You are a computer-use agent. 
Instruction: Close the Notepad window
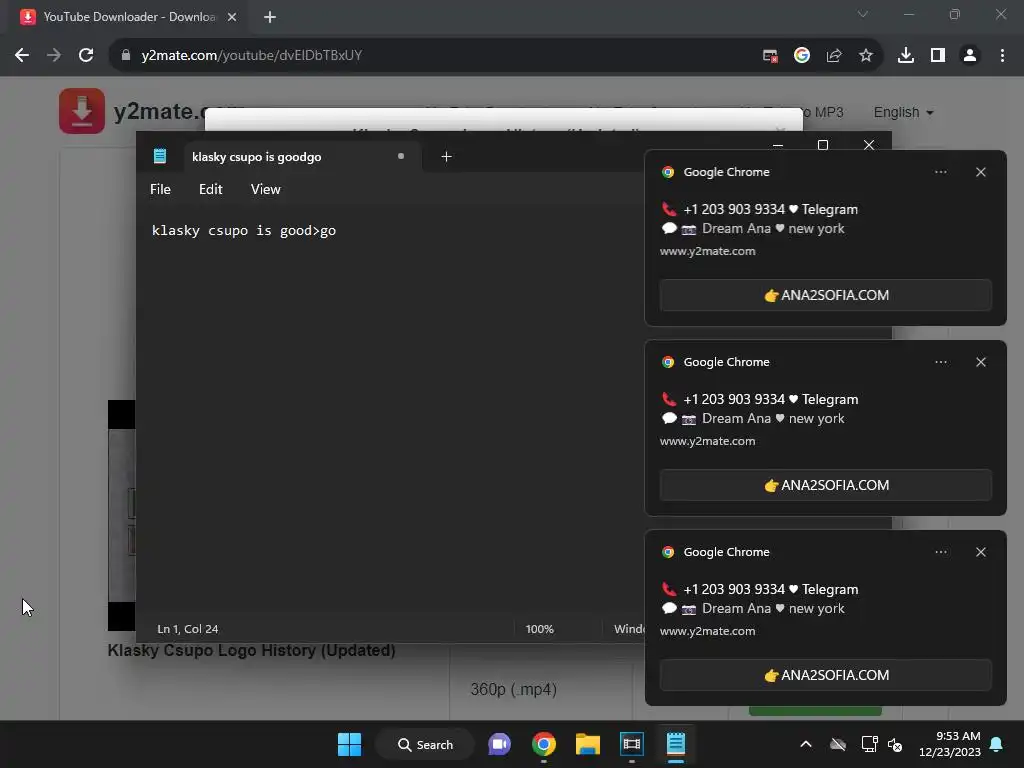pos(869,145)
